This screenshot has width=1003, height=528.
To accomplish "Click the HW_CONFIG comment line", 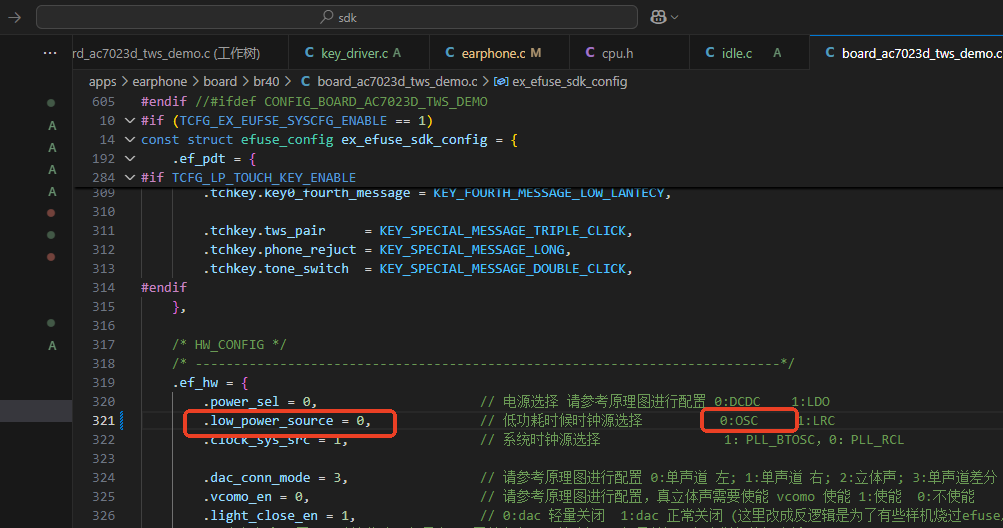I will pos(229,344).
